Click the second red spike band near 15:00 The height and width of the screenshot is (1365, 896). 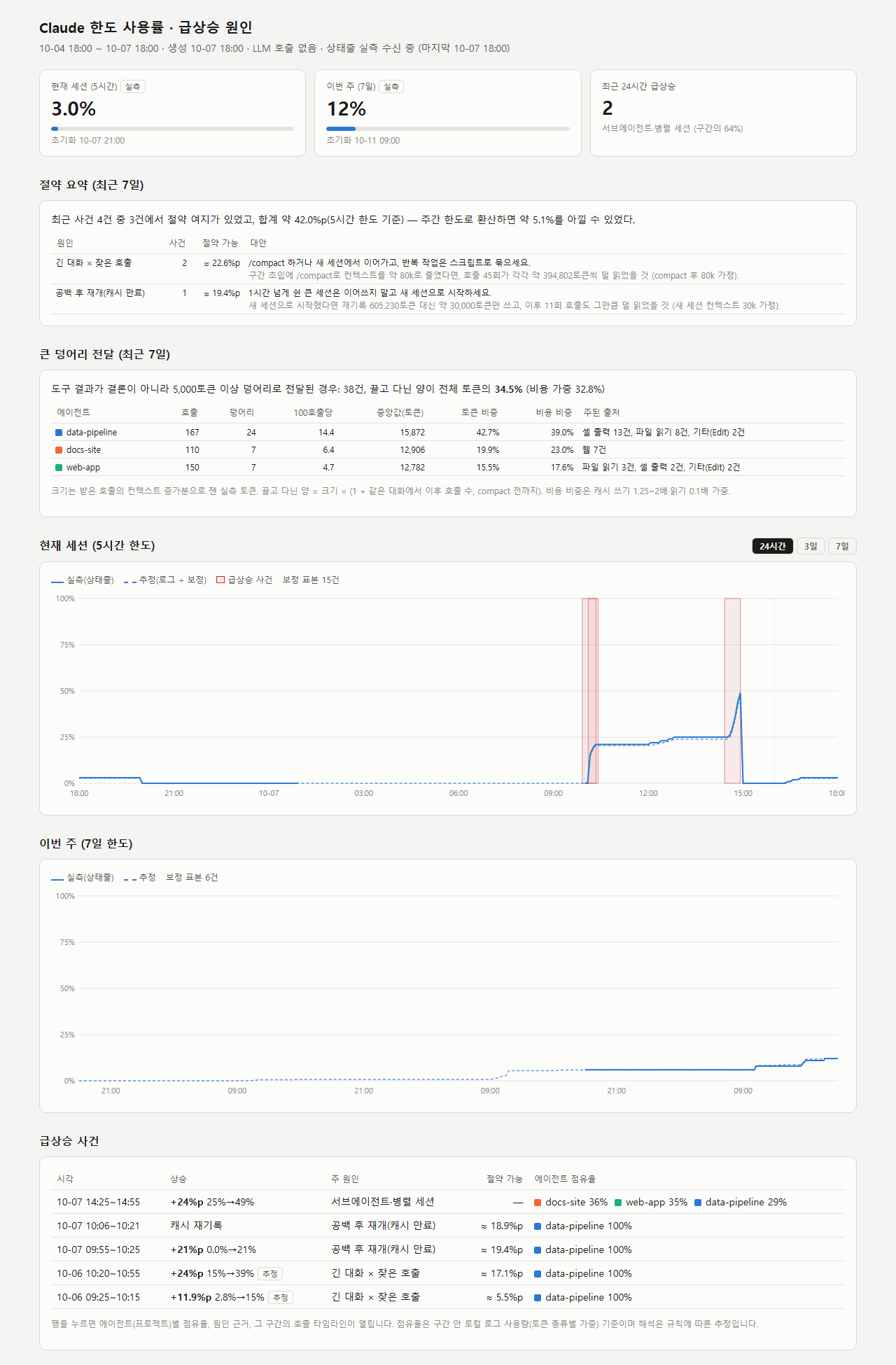pos(732,691)
